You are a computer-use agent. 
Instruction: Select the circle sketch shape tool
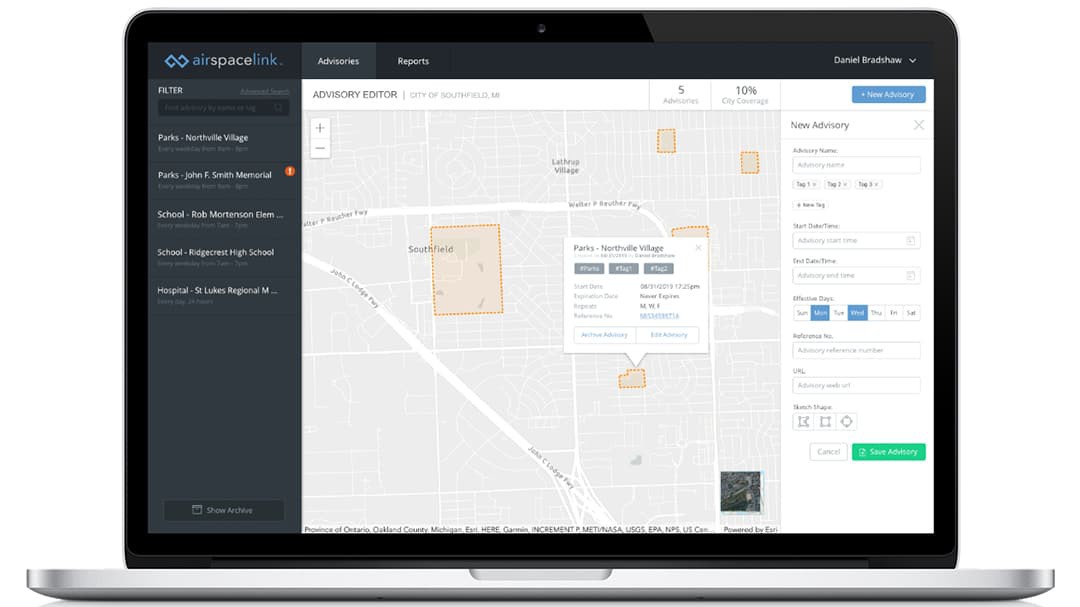pos(847,422)
